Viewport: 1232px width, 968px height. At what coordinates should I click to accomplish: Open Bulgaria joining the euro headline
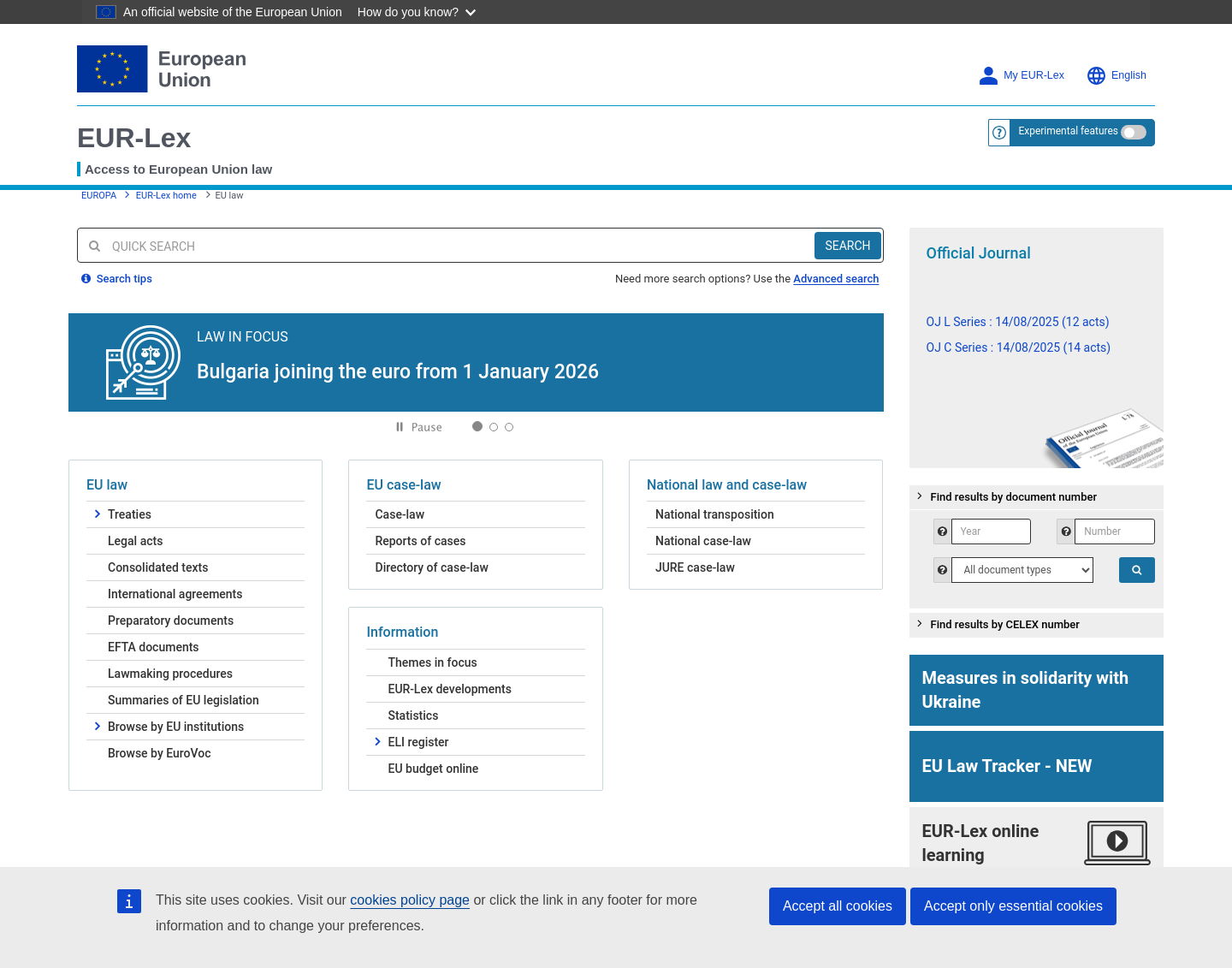pos(398,371)
